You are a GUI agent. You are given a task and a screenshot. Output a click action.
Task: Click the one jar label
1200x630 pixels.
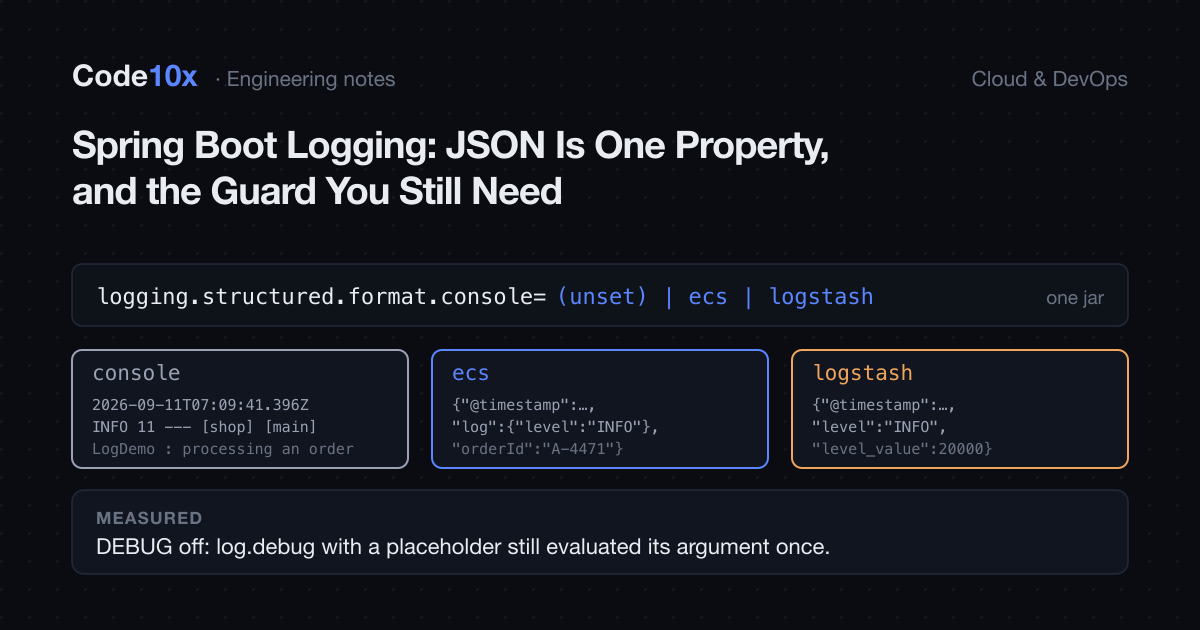coord(1075,298)
